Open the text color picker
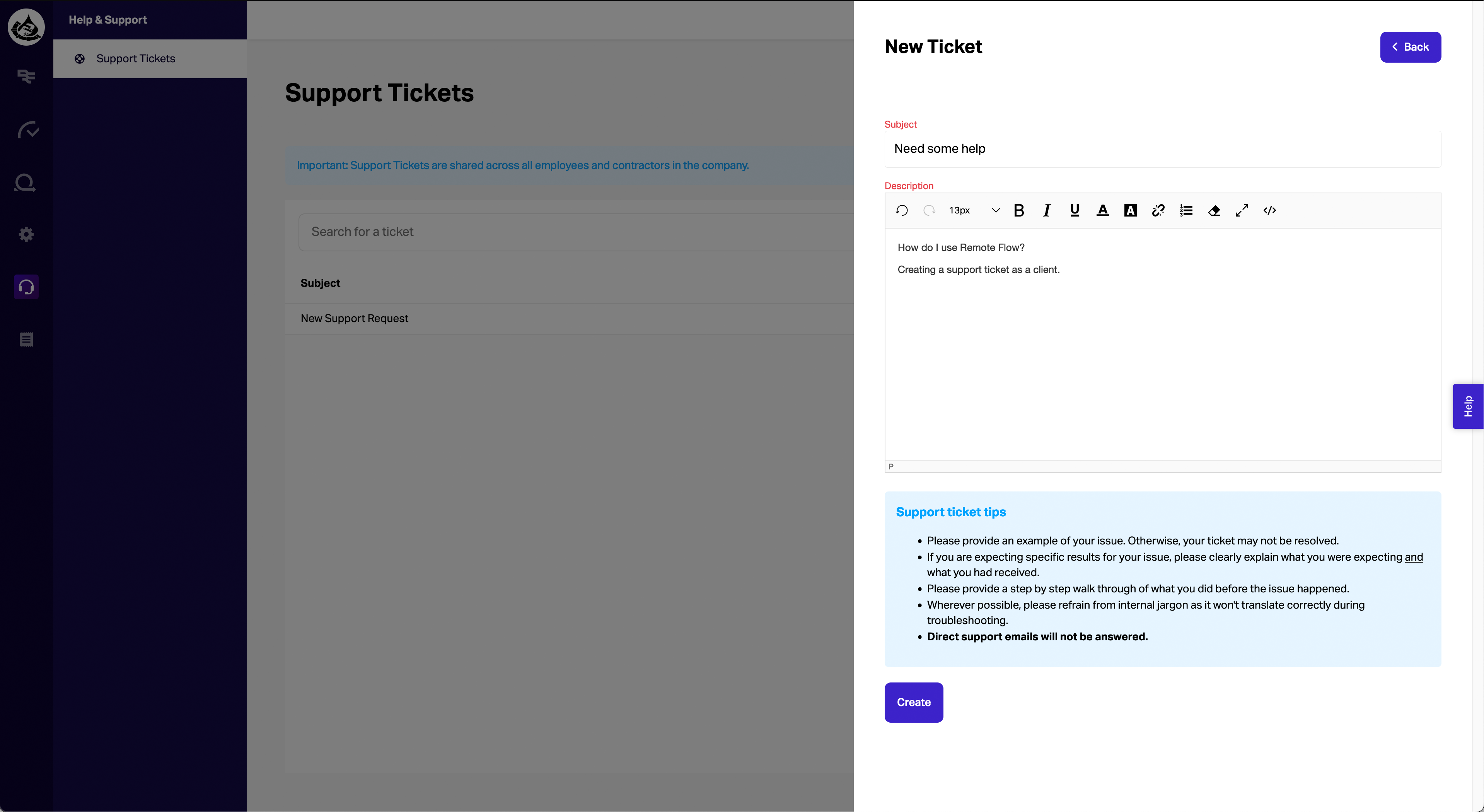Image resolution: width=1484 pixels, height=812 pixels. coord(1102,210)
